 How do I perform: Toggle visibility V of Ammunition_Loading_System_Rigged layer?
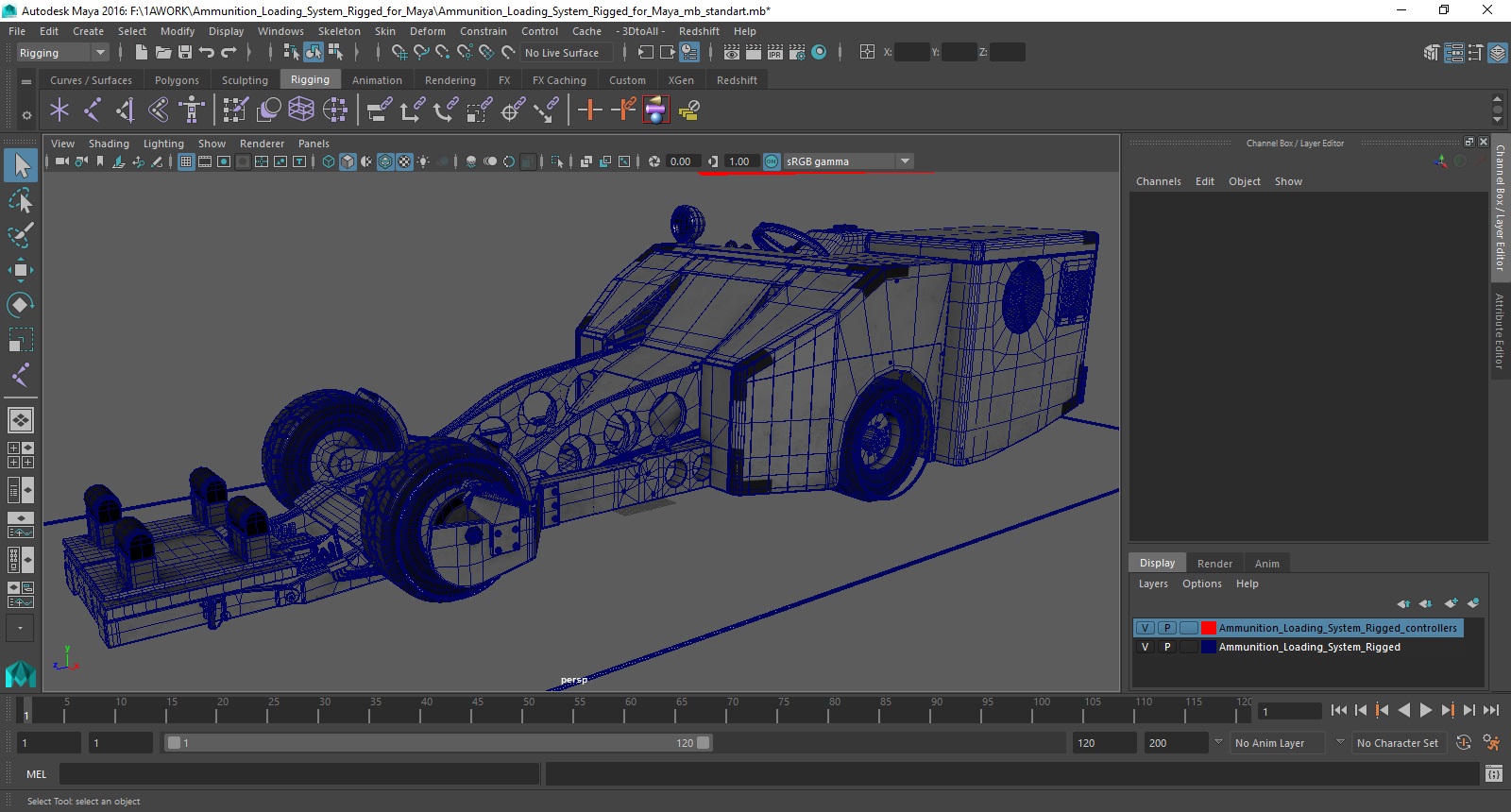pyautogui.click(x=1145, y=647)
